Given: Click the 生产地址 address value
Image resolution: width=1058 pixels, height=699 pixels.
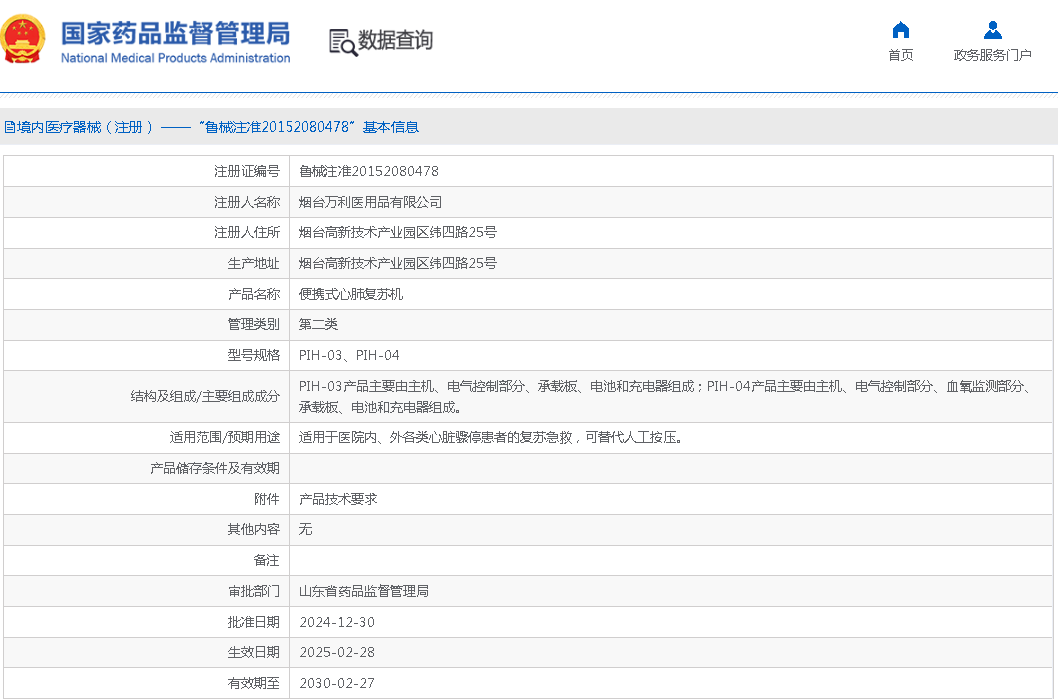Looking at the screenshot, I should click(x=397, y=263).
